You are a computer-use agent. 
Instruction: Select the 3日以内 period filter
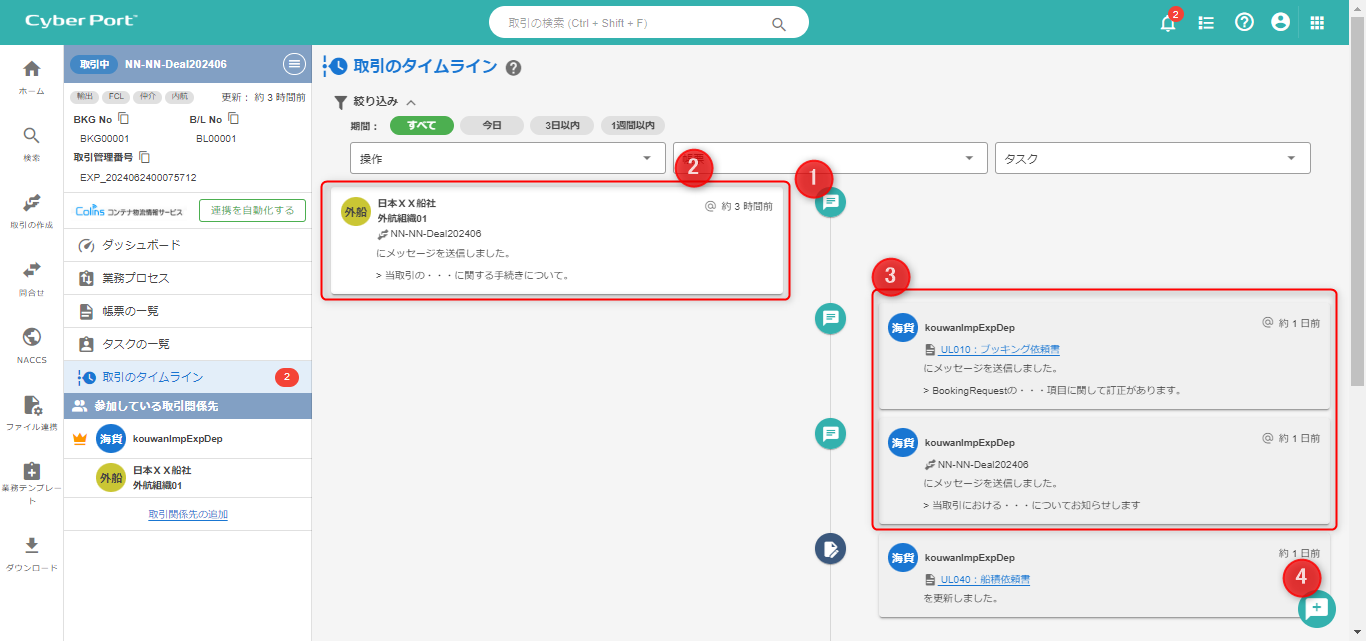[562, 126]
